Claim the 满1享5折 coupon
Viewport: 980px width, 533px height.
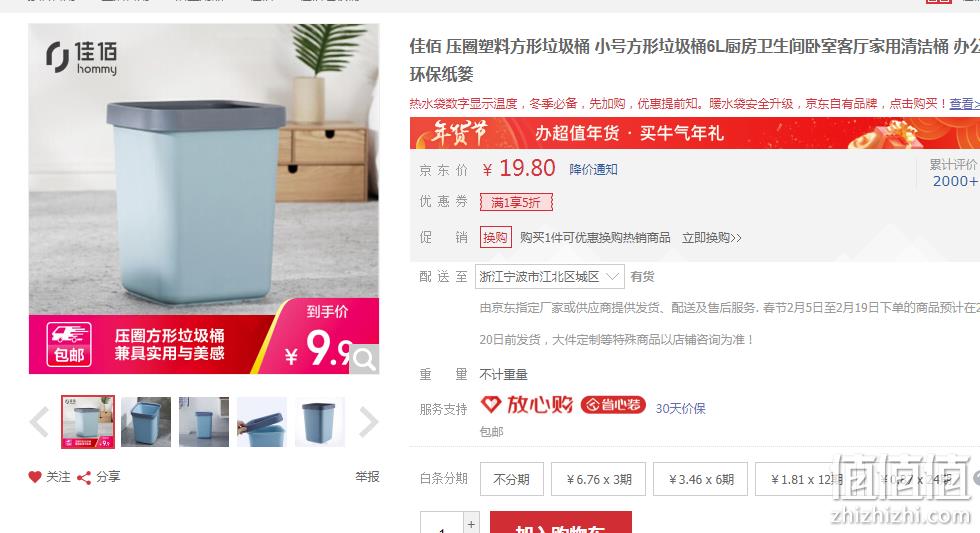516,202
